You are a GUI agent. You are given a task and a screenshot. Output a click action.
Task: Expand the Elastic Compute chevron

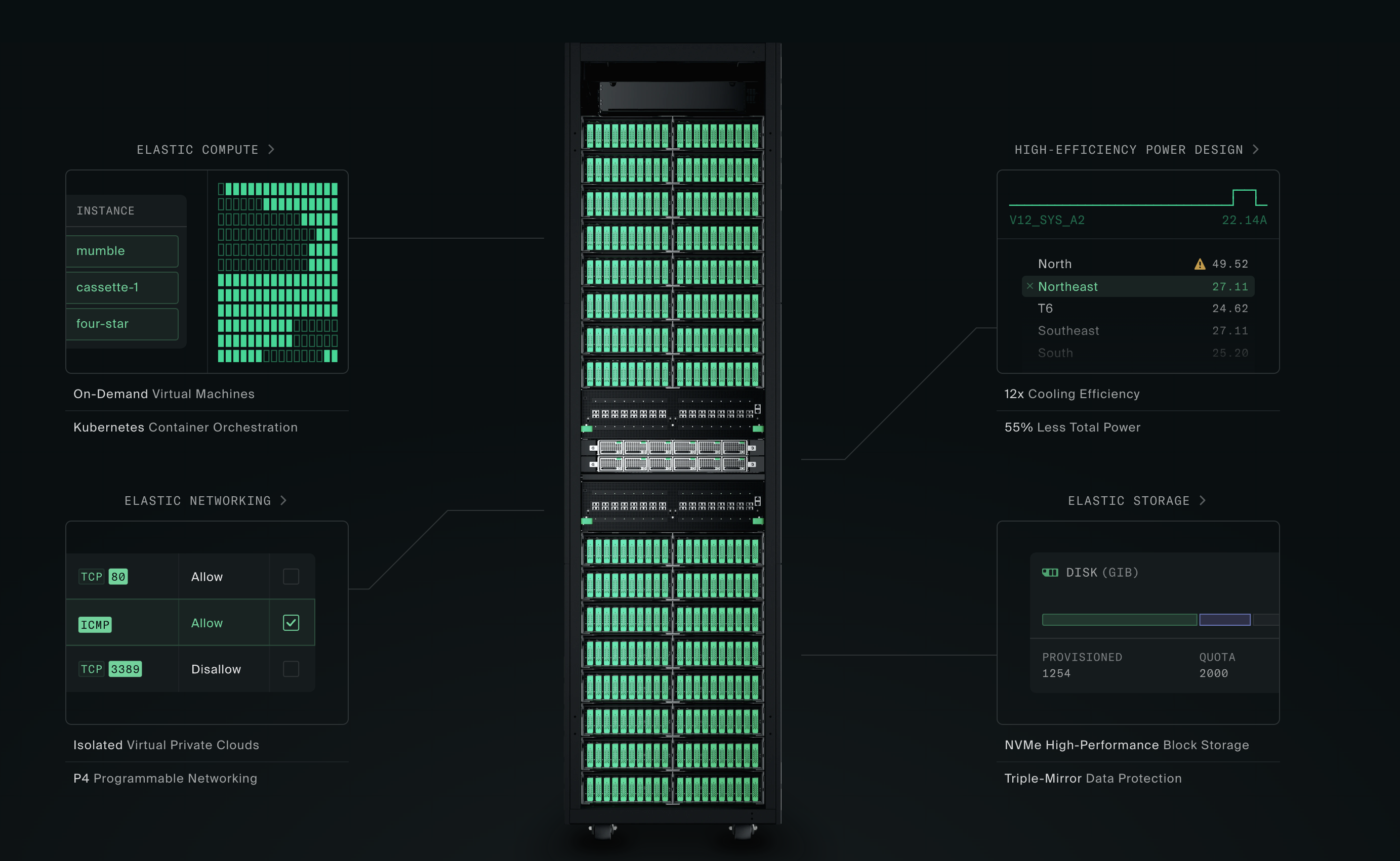[x=272, y=149]
